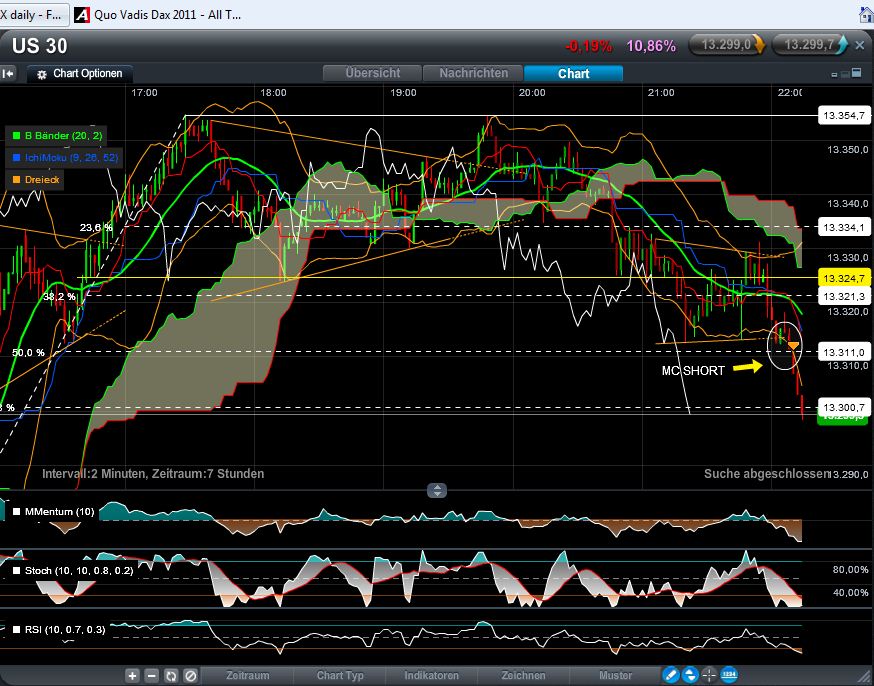The width and height of the screenshot is (874, 686).
Task: Refresh the chart with the reload icon
Action: (171, 676)
